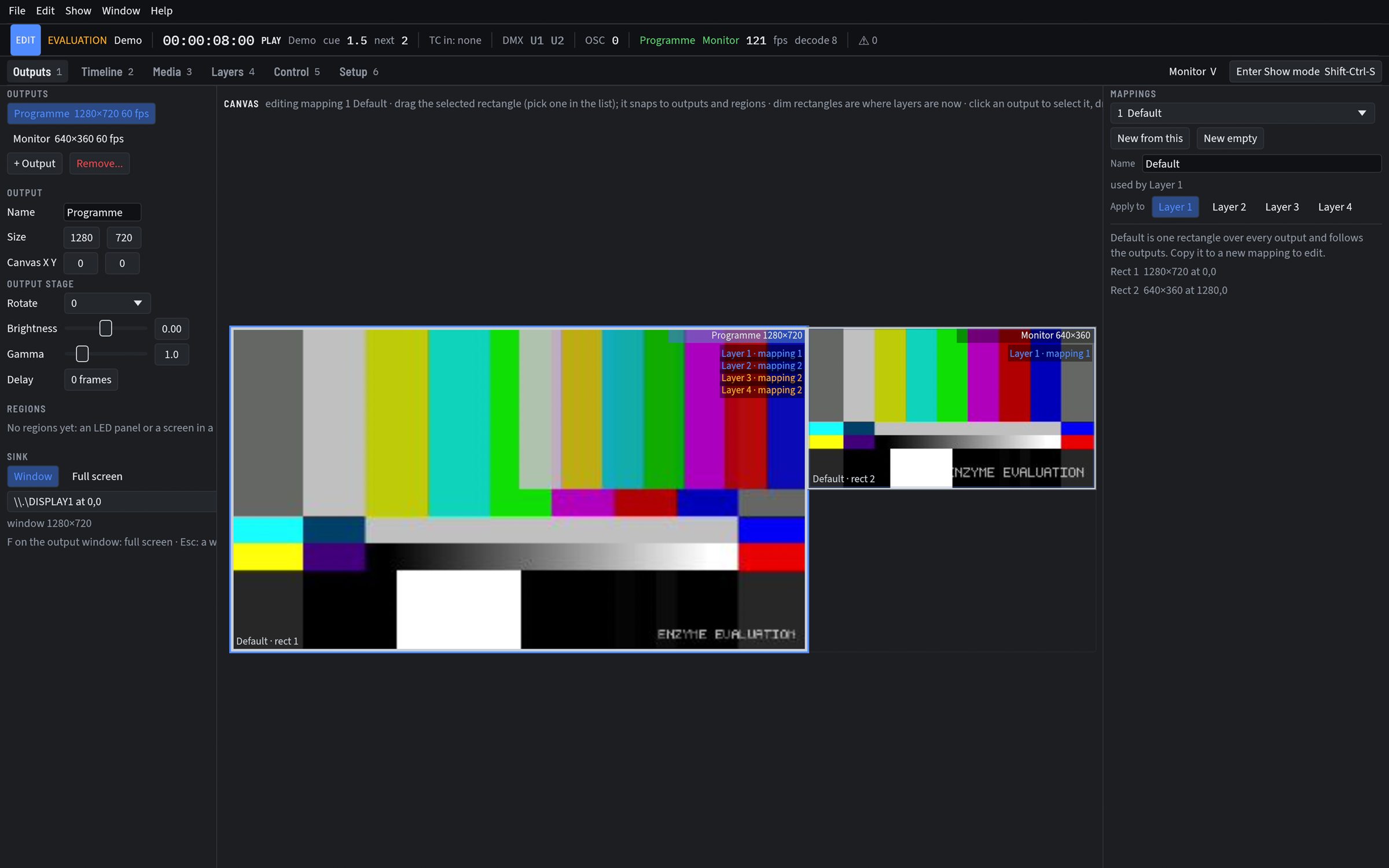Select Window sink mode
The height and width of the screenshot is (868, 1389).
[x=33, y=476]
